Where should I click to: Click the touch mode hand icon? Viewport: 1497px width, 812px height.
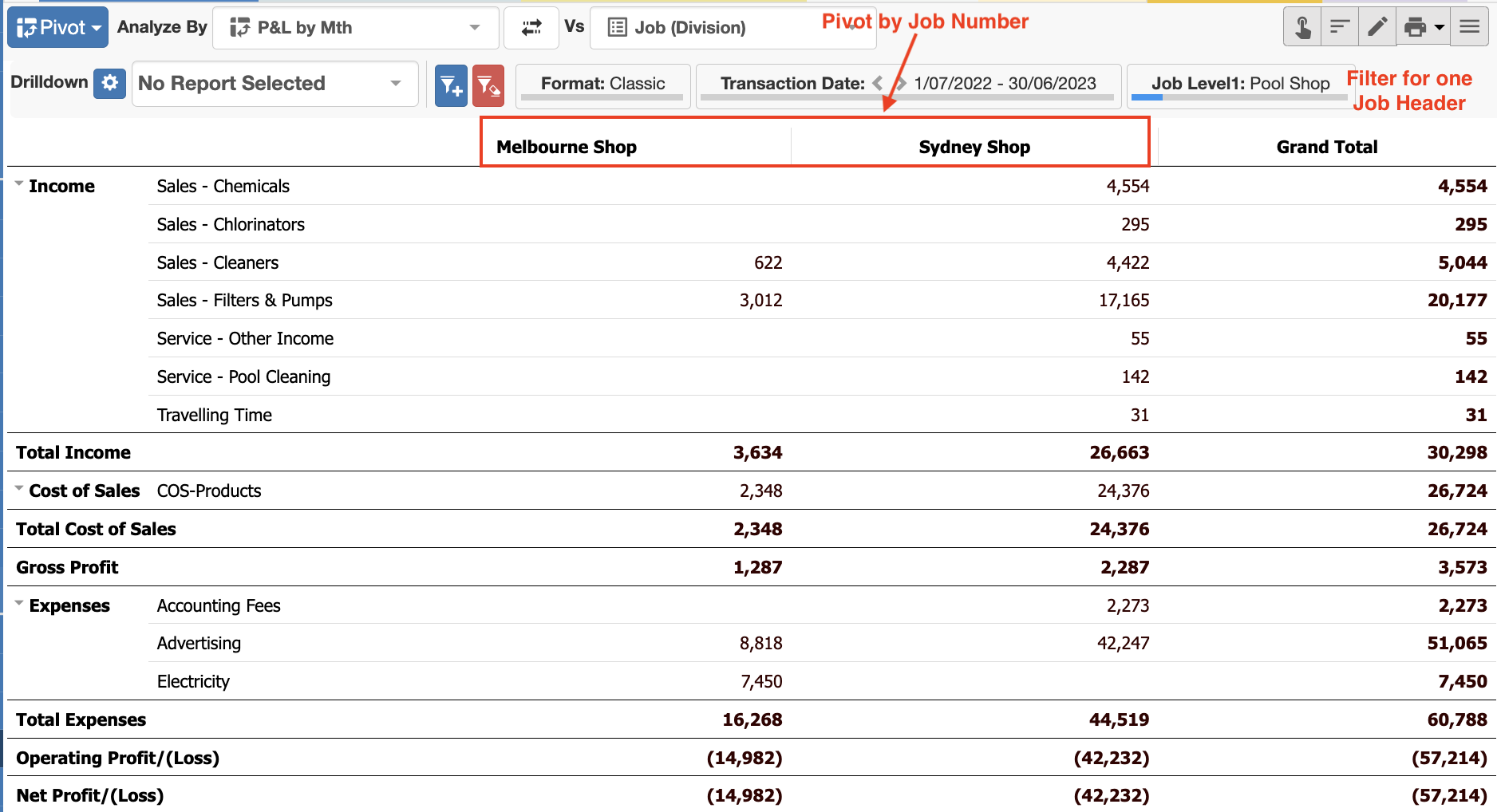point(1302,28)
